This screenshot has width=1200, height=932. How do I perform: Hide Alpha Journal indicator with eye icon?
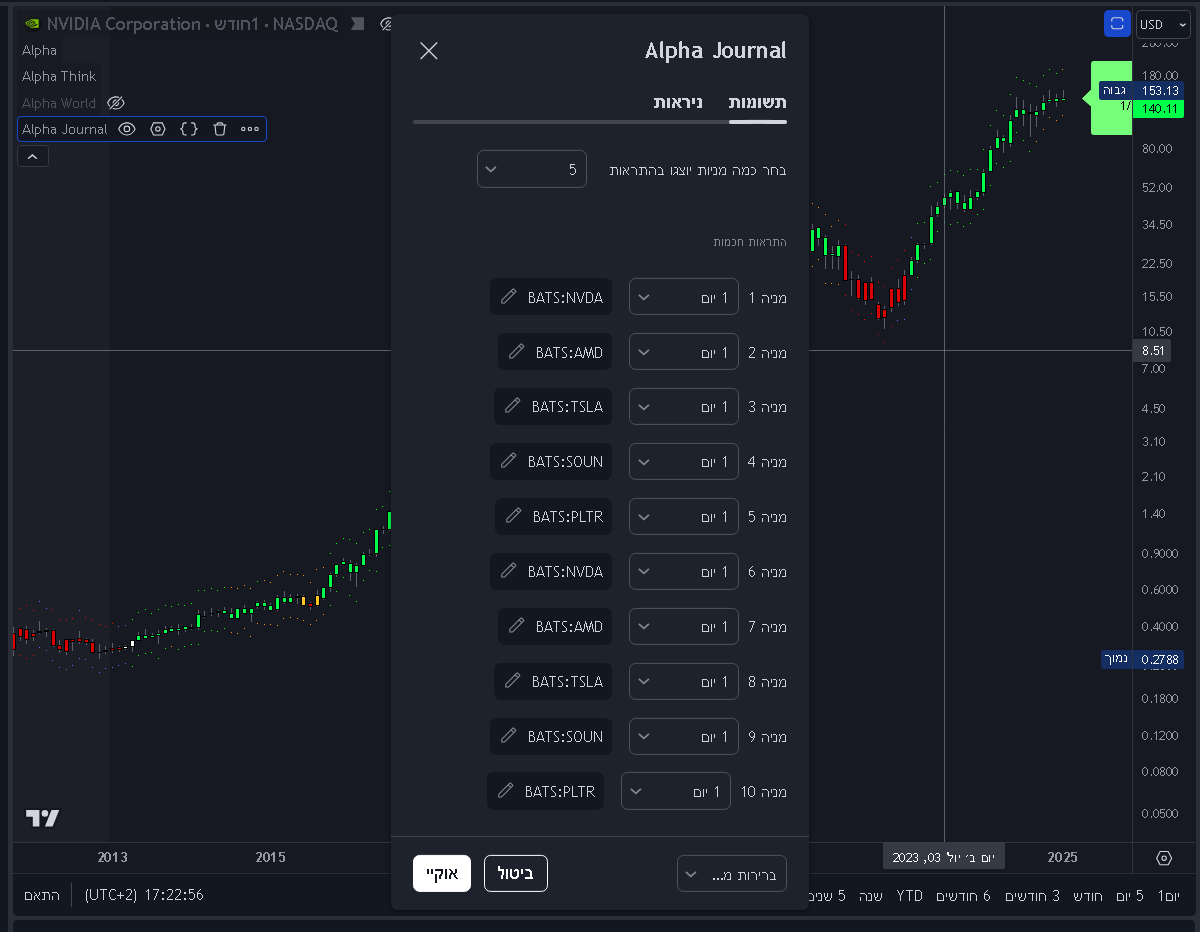(x=127, y=129)
